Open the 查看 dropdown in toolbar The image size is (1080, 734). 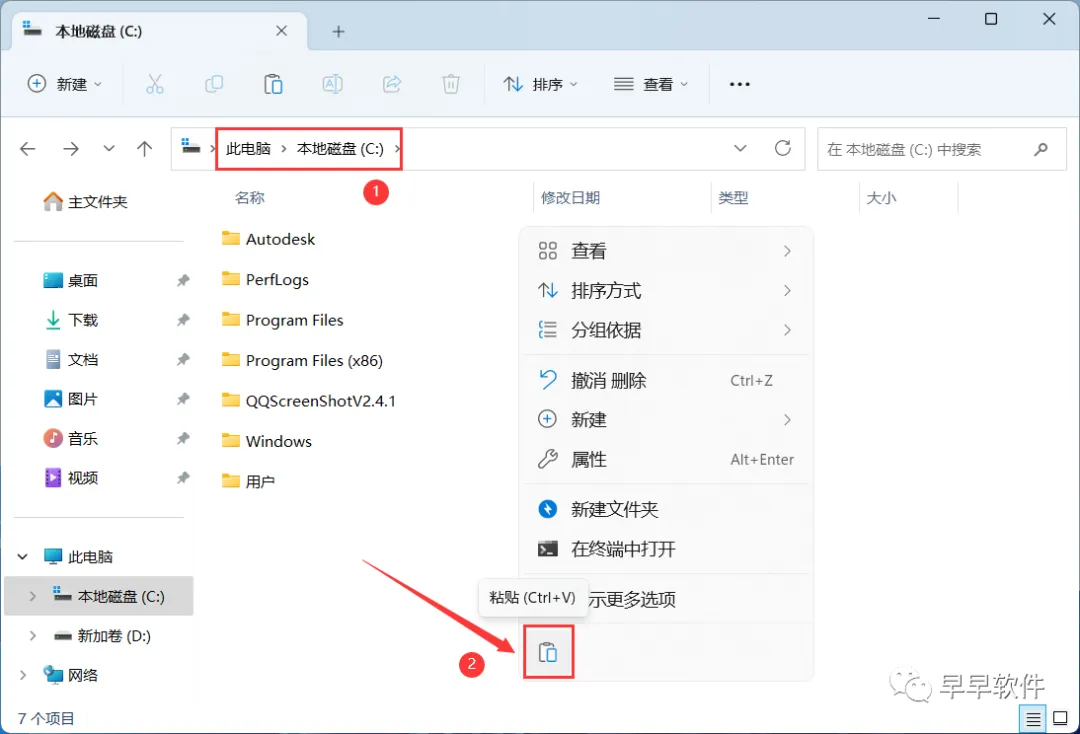pos(651,84)
